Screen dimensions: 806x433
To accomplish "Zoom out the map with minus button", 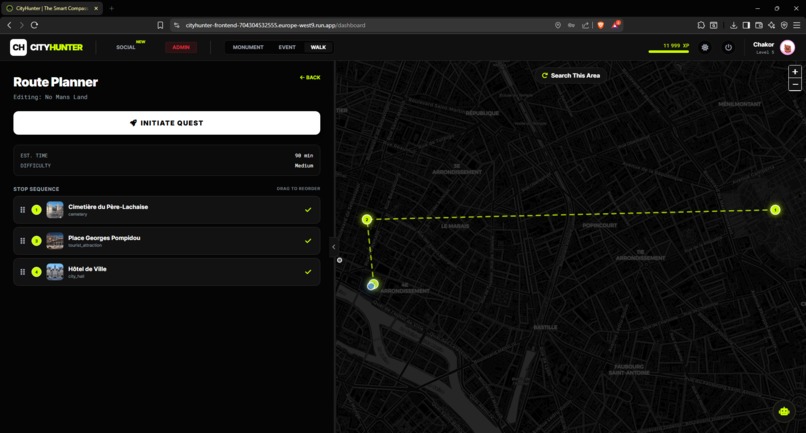I will [795, 84].
